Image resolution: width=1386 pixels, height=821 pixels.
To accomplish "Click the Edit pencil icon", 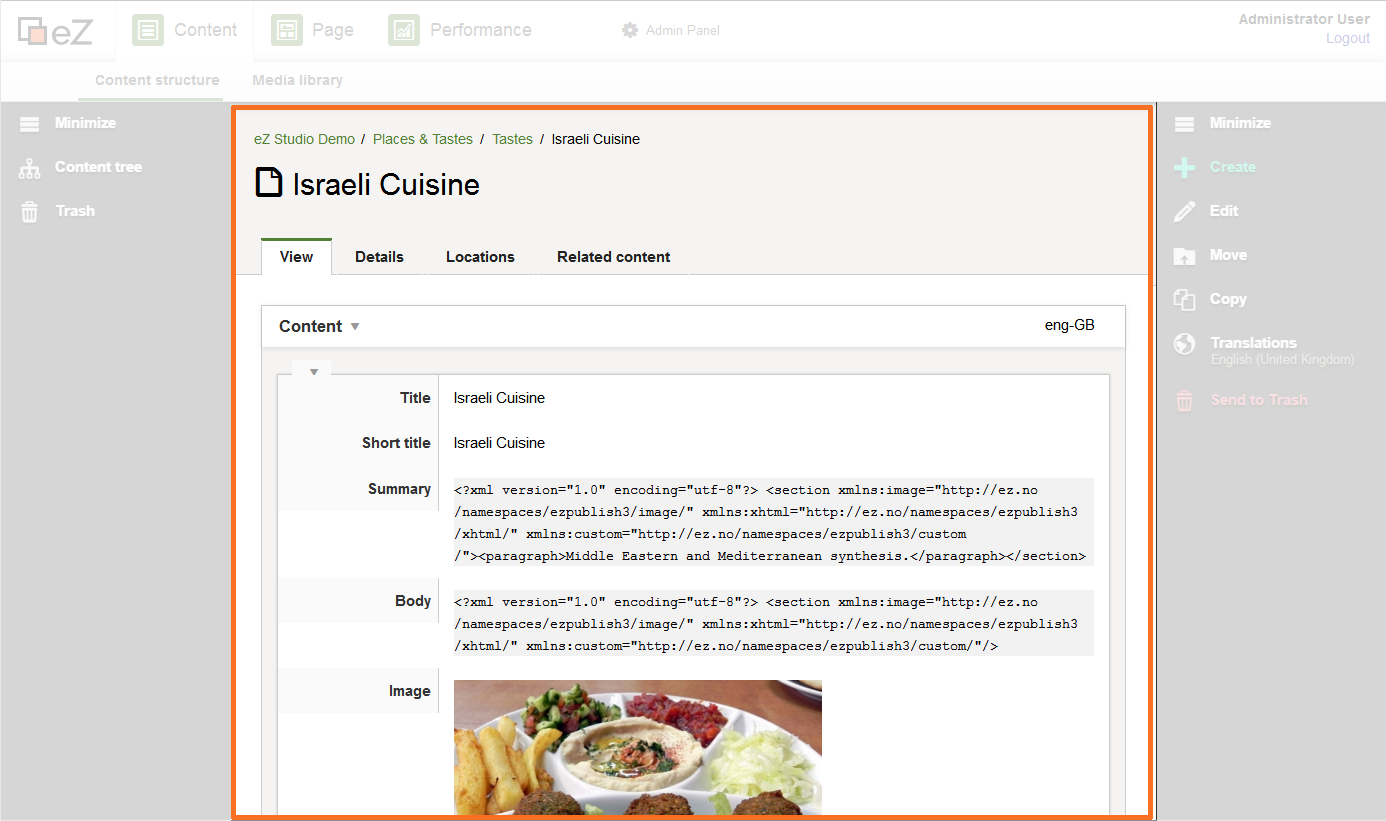I will click(1184, 211).
